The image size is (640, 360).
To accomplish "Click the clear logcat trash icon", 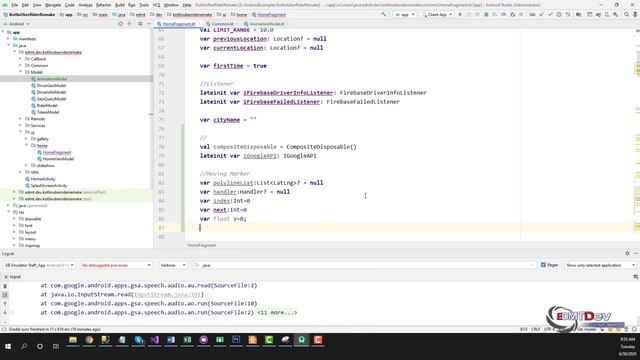I will point(5,286).
